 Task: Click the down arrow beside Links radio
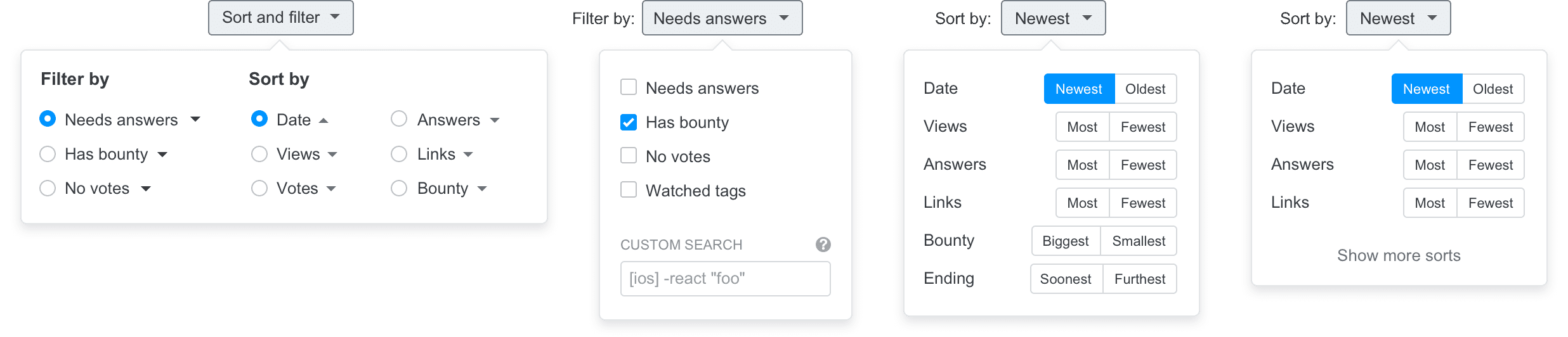click(468, 155)
